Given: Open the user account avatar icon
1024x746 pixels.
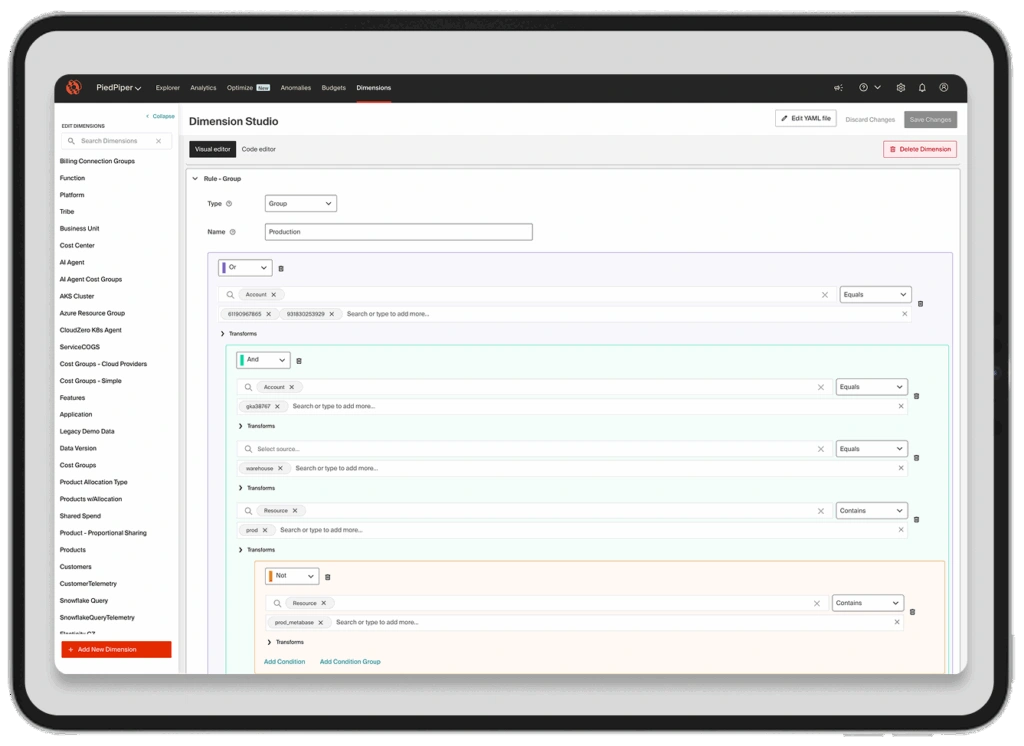Looking at the screenshot, I should [x=944, y=87].
